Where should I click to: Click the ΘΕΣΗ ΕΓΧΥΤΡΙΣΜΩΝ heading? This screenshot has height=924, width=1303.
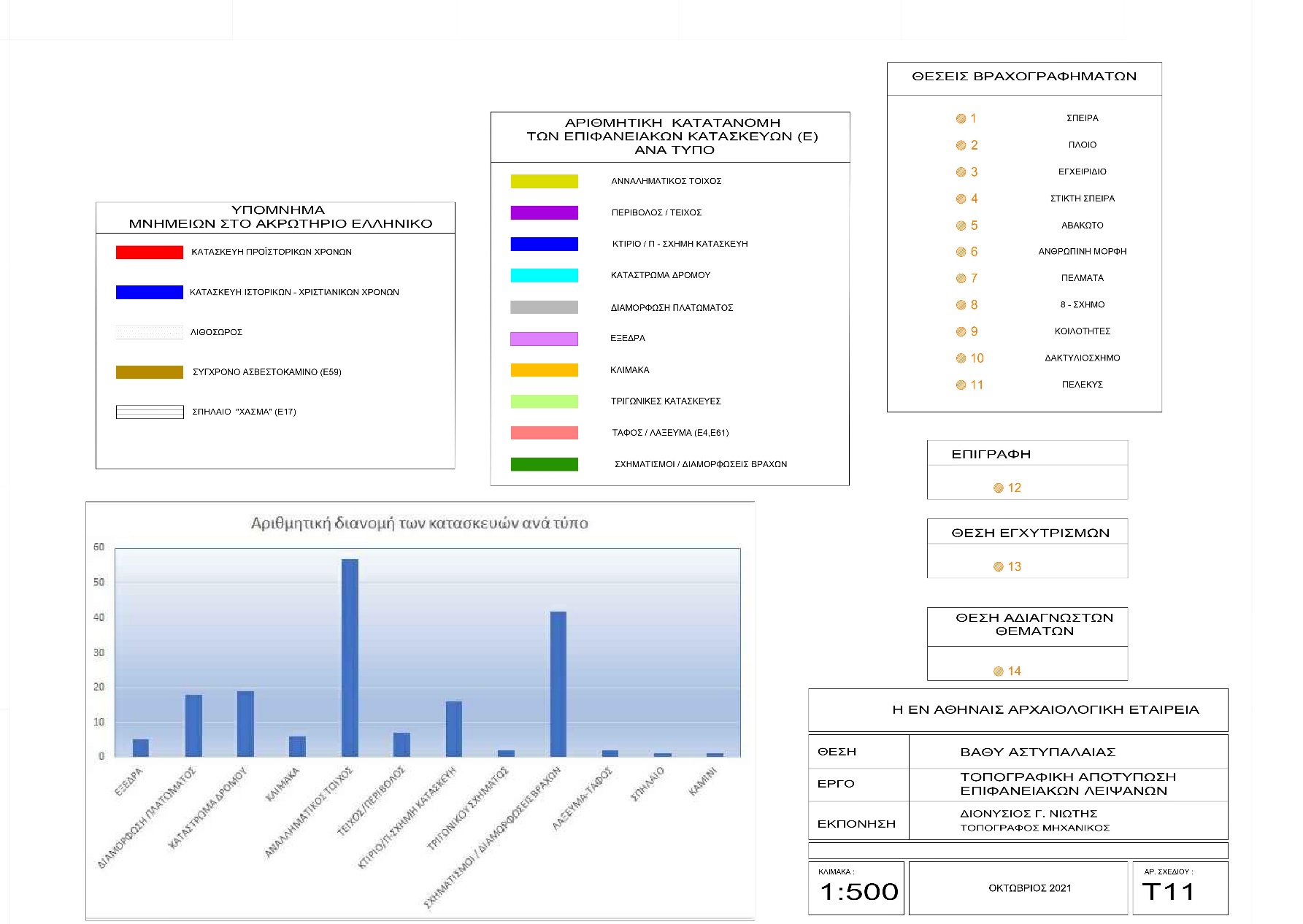coord(1030,533)
